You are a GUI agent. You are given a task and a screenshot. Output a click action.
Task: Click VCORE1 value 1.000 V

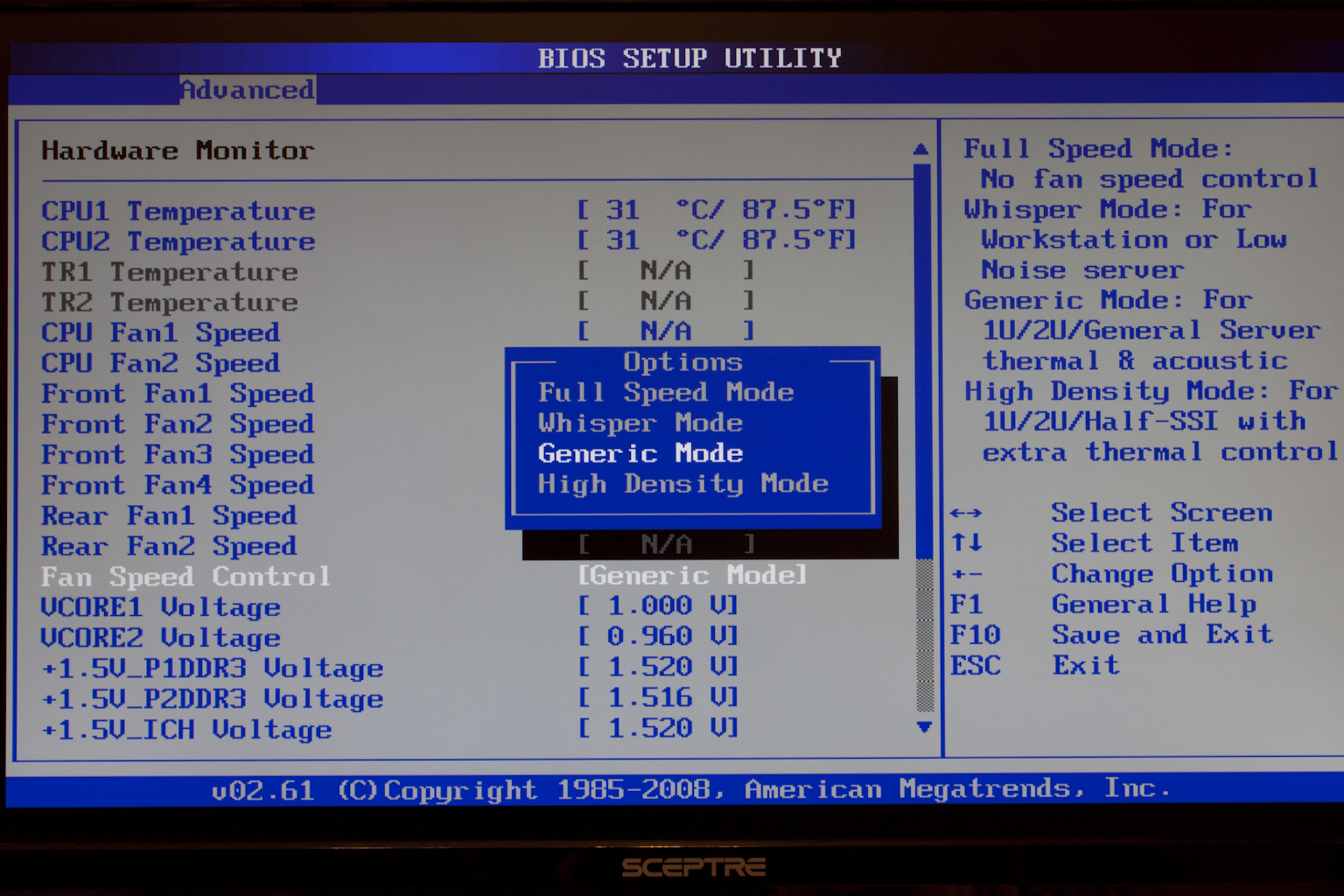pos(659,605)
